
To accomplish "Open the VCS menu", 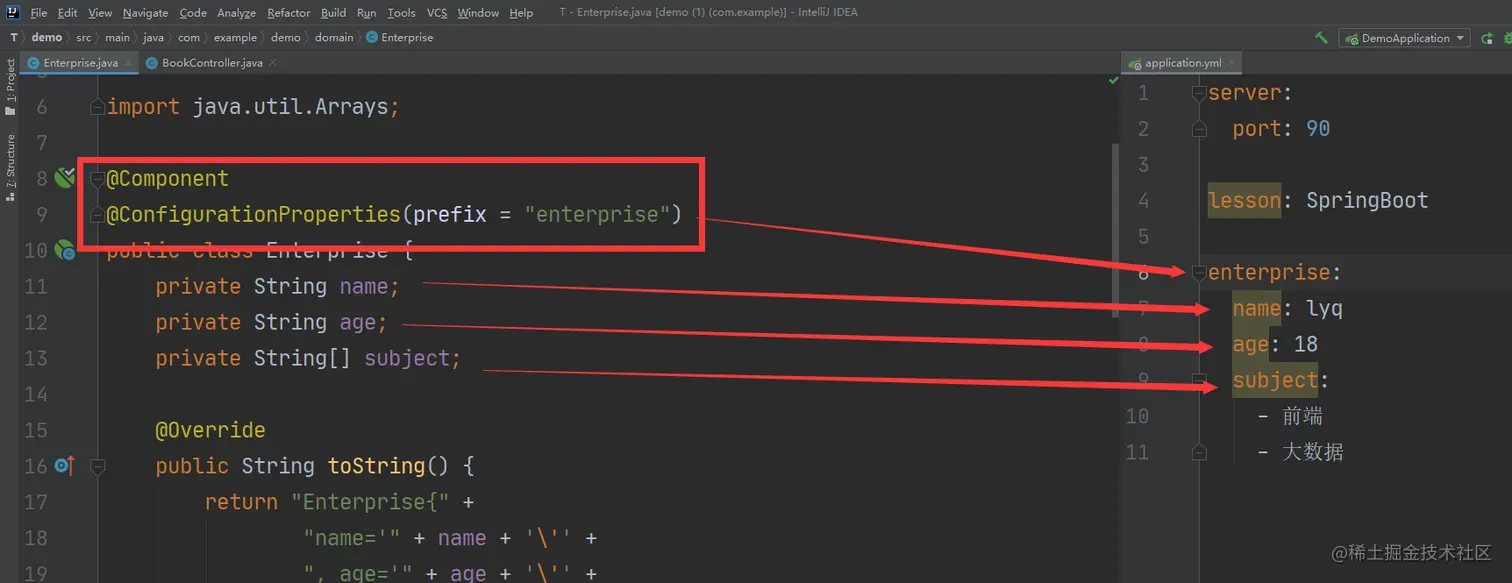I will coord(437,13).
